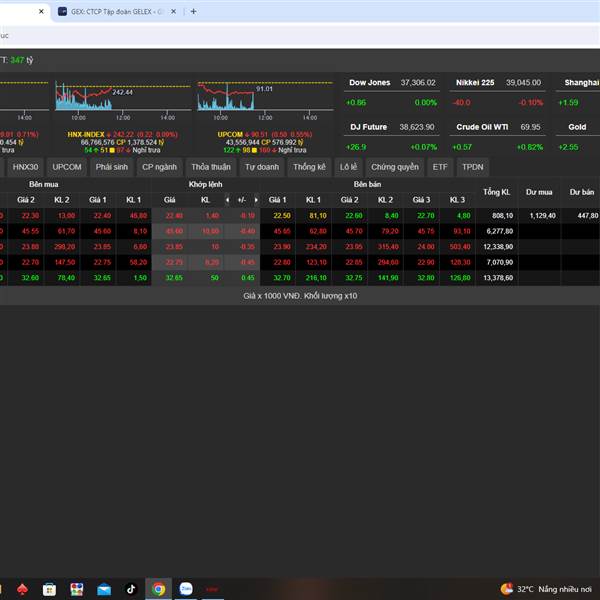This screenshot has width=600, height=600.
Task: Click left arrow beside +/- column header
Action: (227, 200)
